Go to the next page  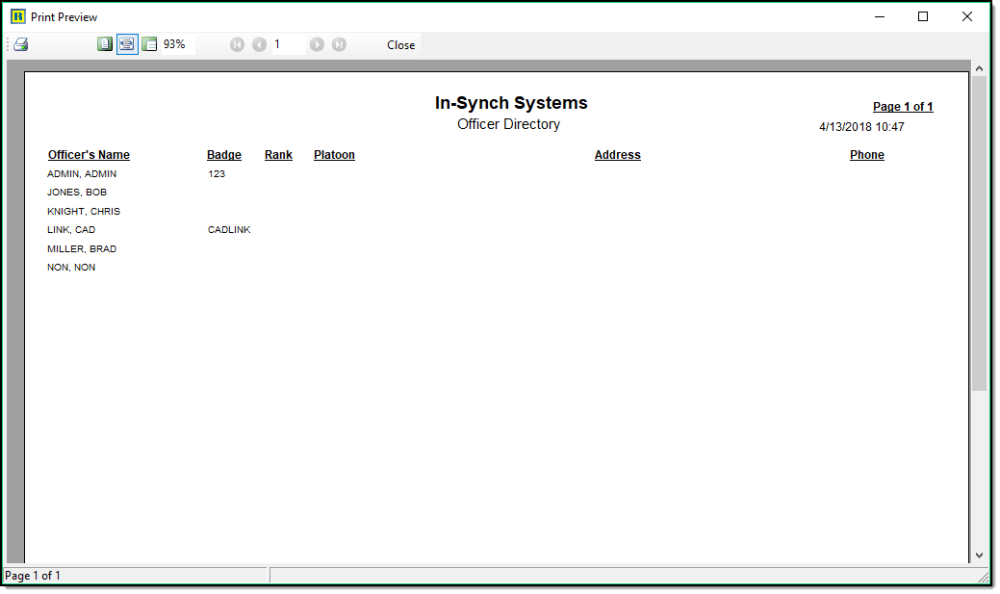(317, 45)
